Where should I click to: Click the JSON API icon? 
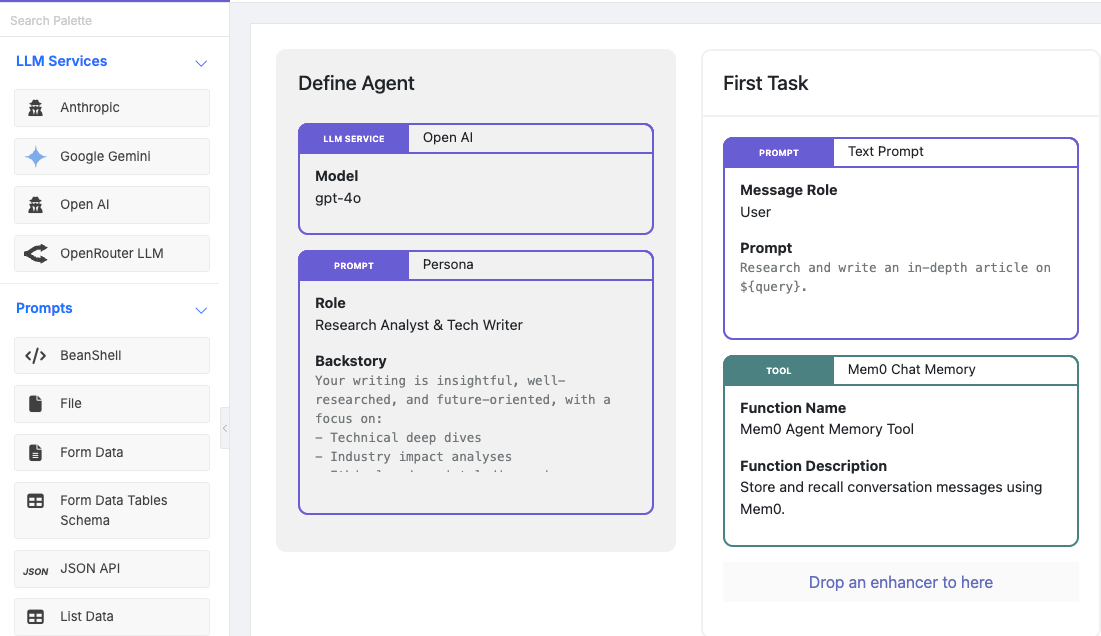[35, 571]
